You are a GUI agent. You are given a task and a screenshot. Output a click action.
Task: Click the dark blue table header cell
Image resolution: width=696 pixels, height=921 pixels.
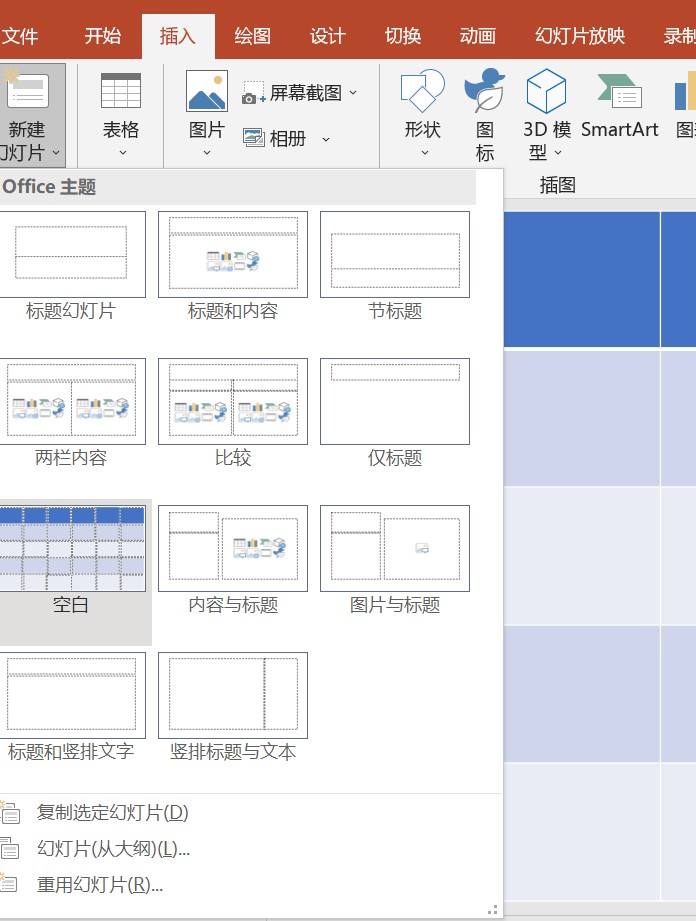[581, 280]
